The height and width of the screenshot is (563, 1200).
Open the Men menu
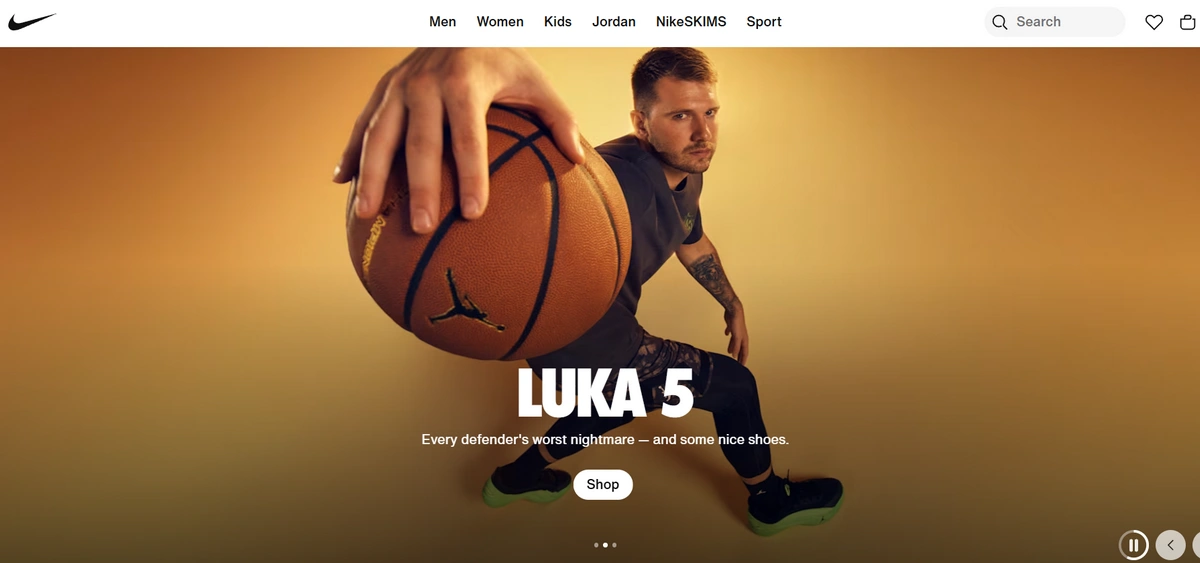point(442,22)
